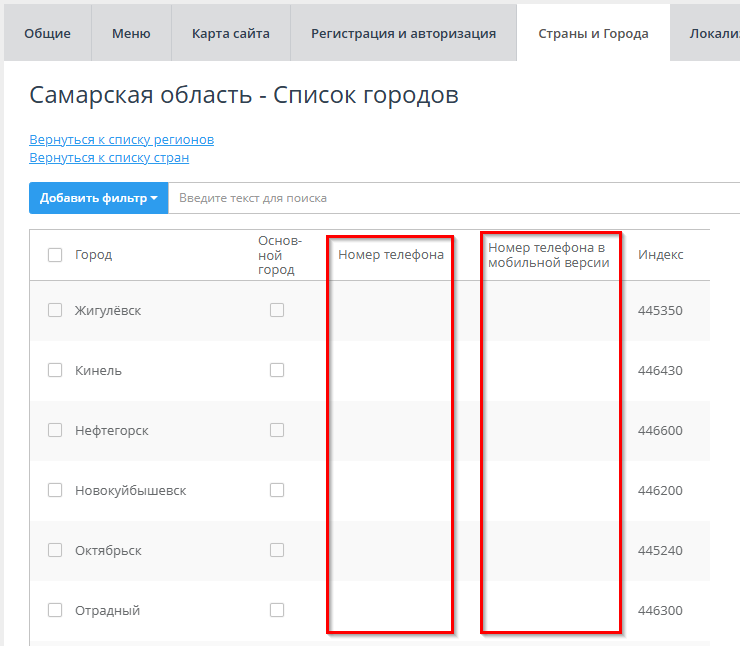
Task: Switch to the Меню tab
Action: coord(131,33)
